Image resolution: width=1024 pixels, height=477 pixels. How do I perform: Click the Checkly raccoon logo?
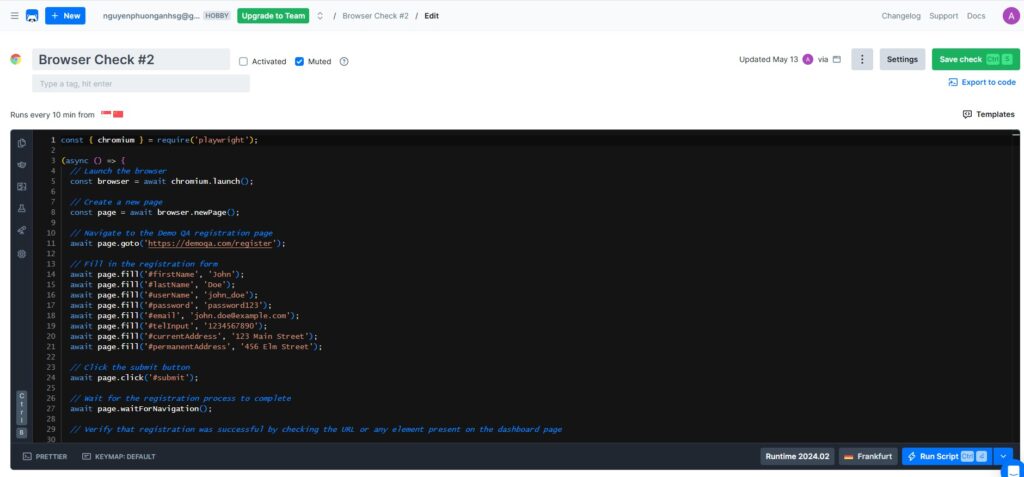coord(32,16)
